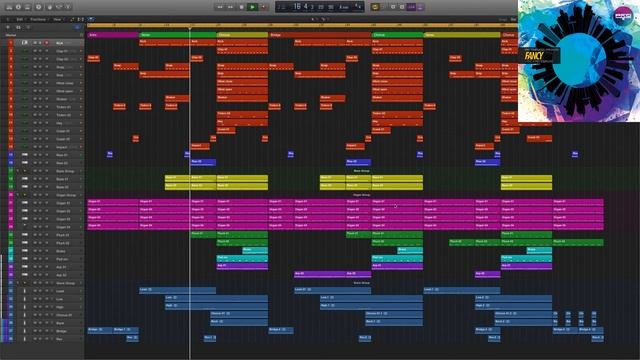Toggle the yellow Cycle mode button
Screen dimensions: 640x360
(x=375, y=7)
